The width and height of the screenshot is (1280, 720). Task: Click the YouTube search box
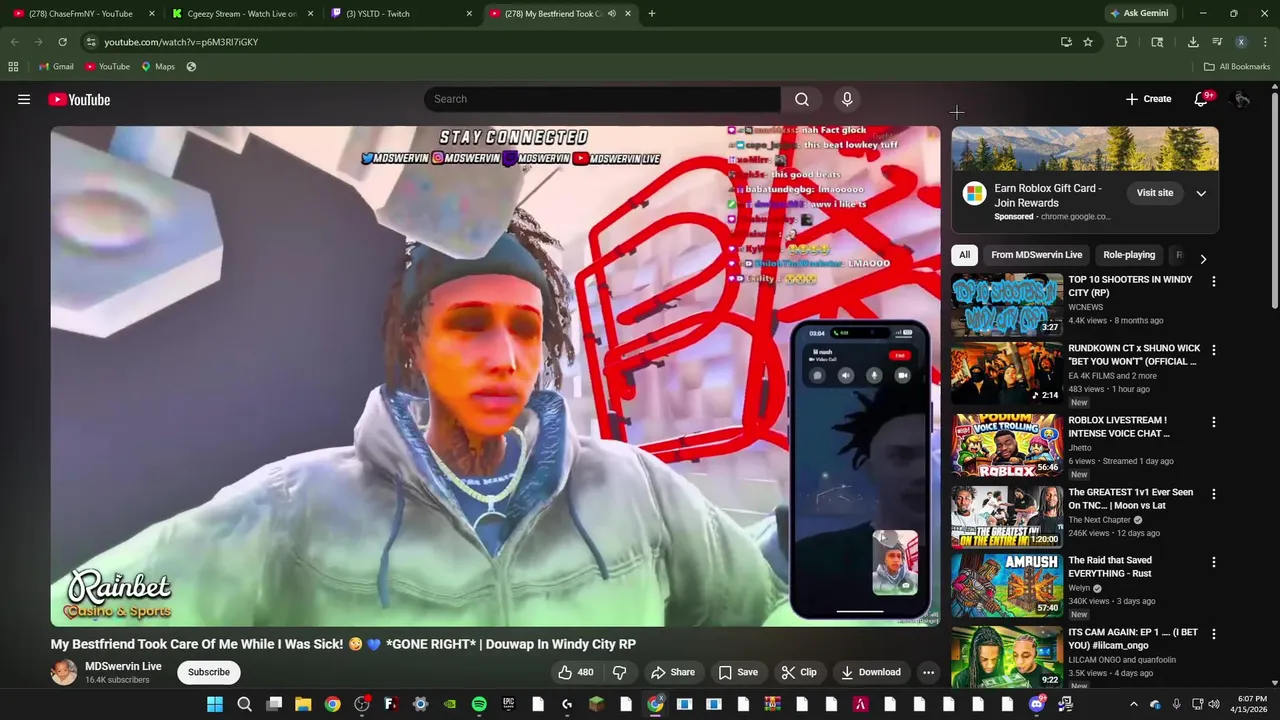(x=602, y=99)
